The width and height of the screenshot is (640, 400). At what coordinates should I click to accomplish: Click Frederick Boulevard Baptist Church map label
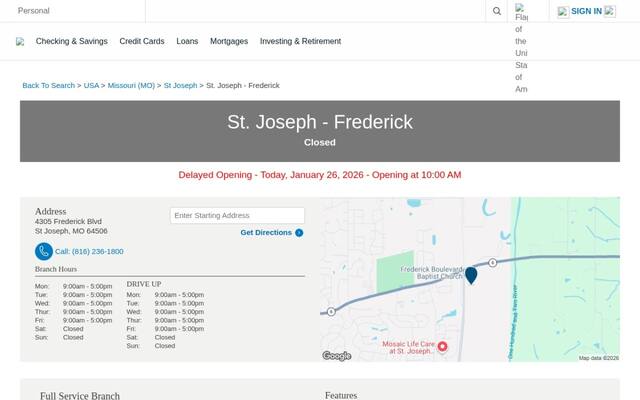[x=433, y=273]
